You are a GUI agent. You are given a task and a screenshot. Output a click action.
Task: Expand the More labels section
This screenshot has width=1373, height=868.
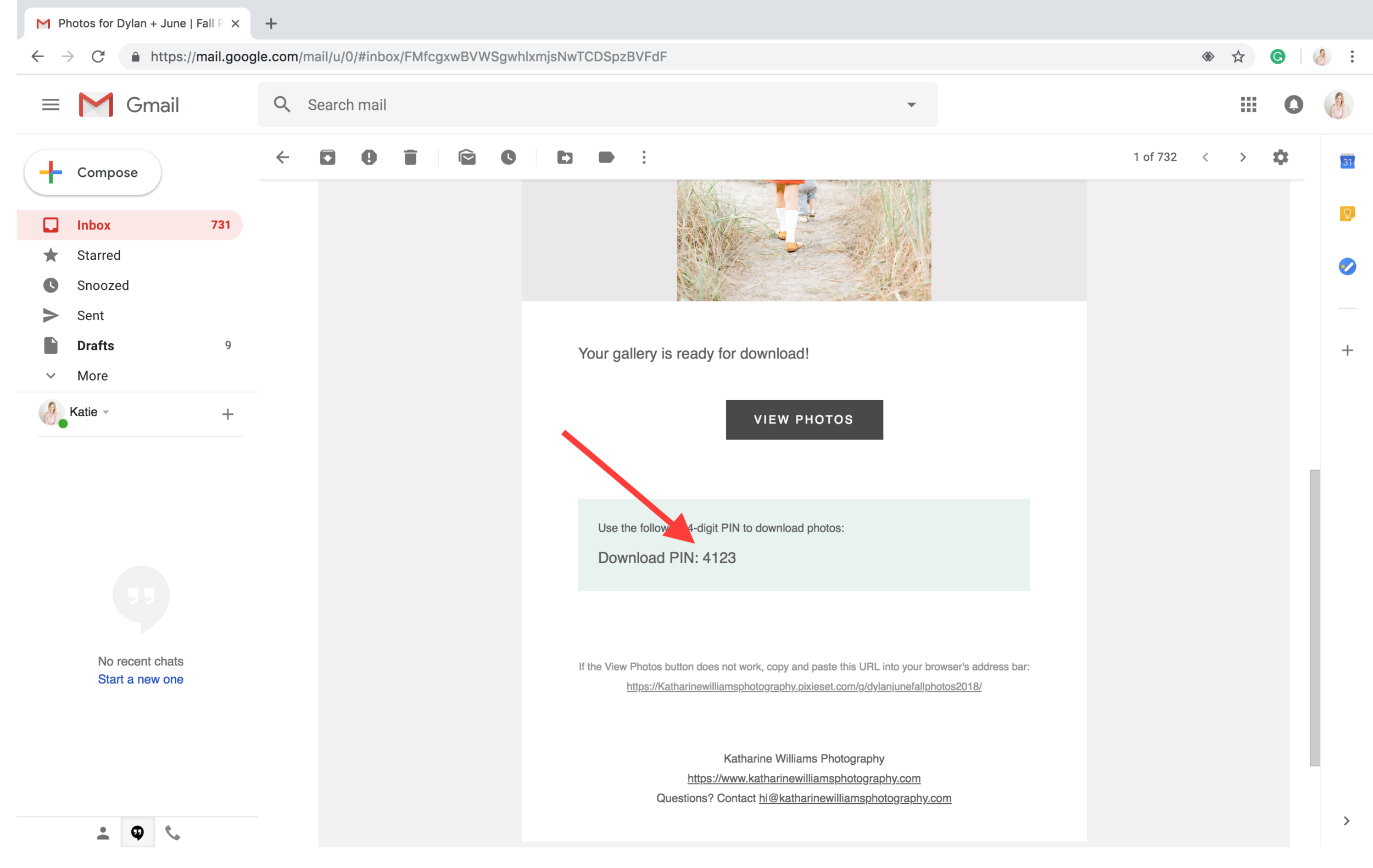point(92,375)
